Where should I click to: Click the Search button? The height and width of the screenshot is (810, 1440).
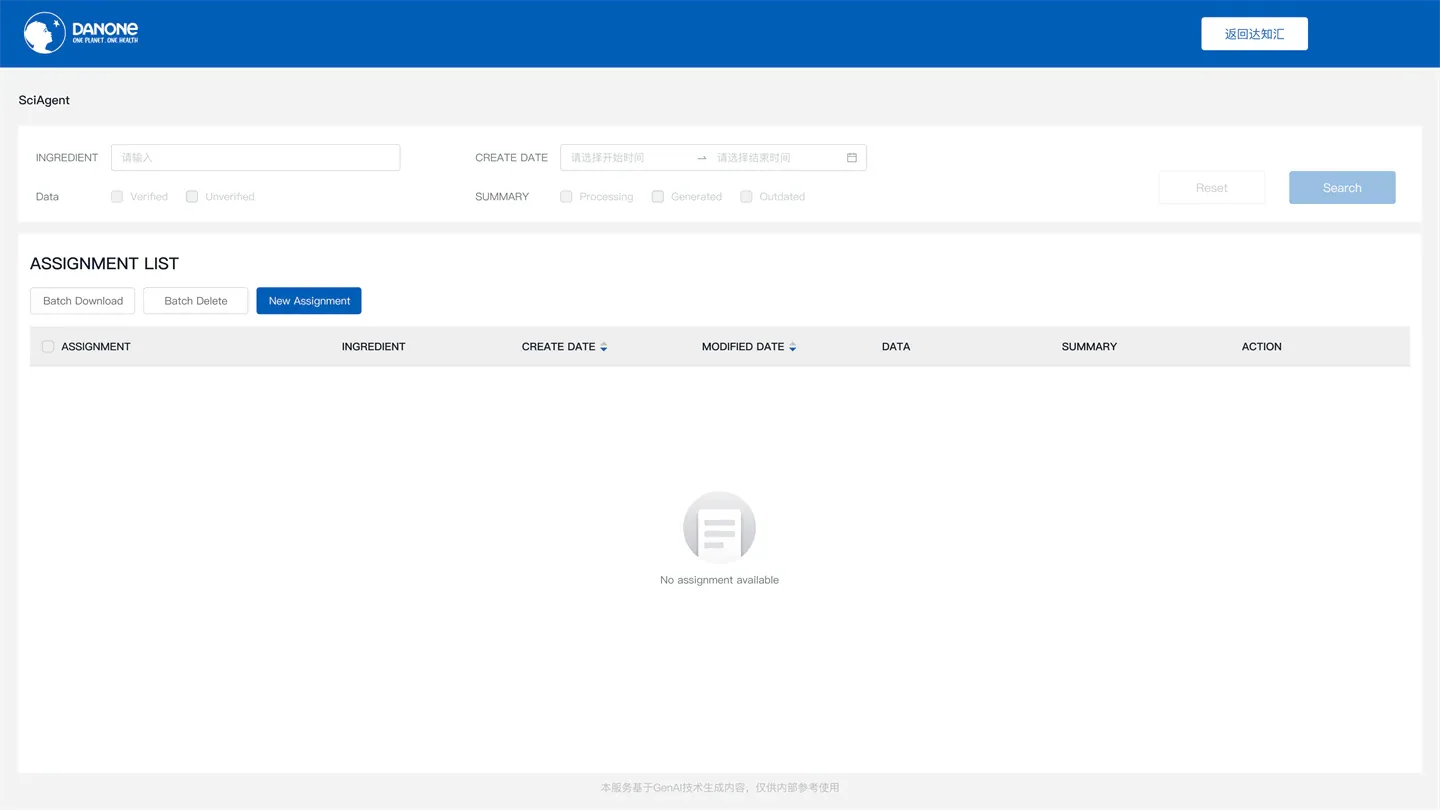pos(1342,187)
